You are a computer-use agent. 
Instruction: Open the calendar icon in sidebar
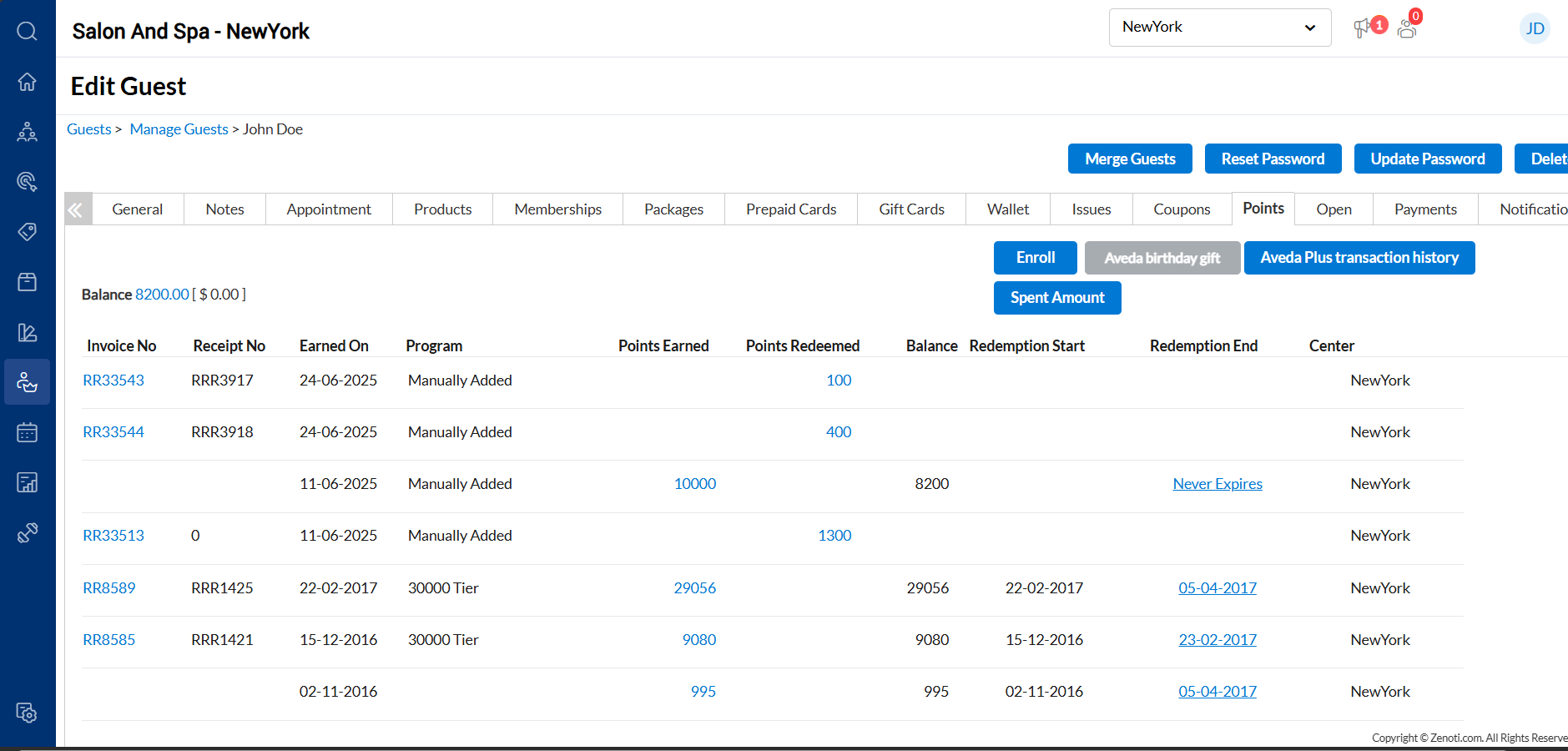coord(27,432)
